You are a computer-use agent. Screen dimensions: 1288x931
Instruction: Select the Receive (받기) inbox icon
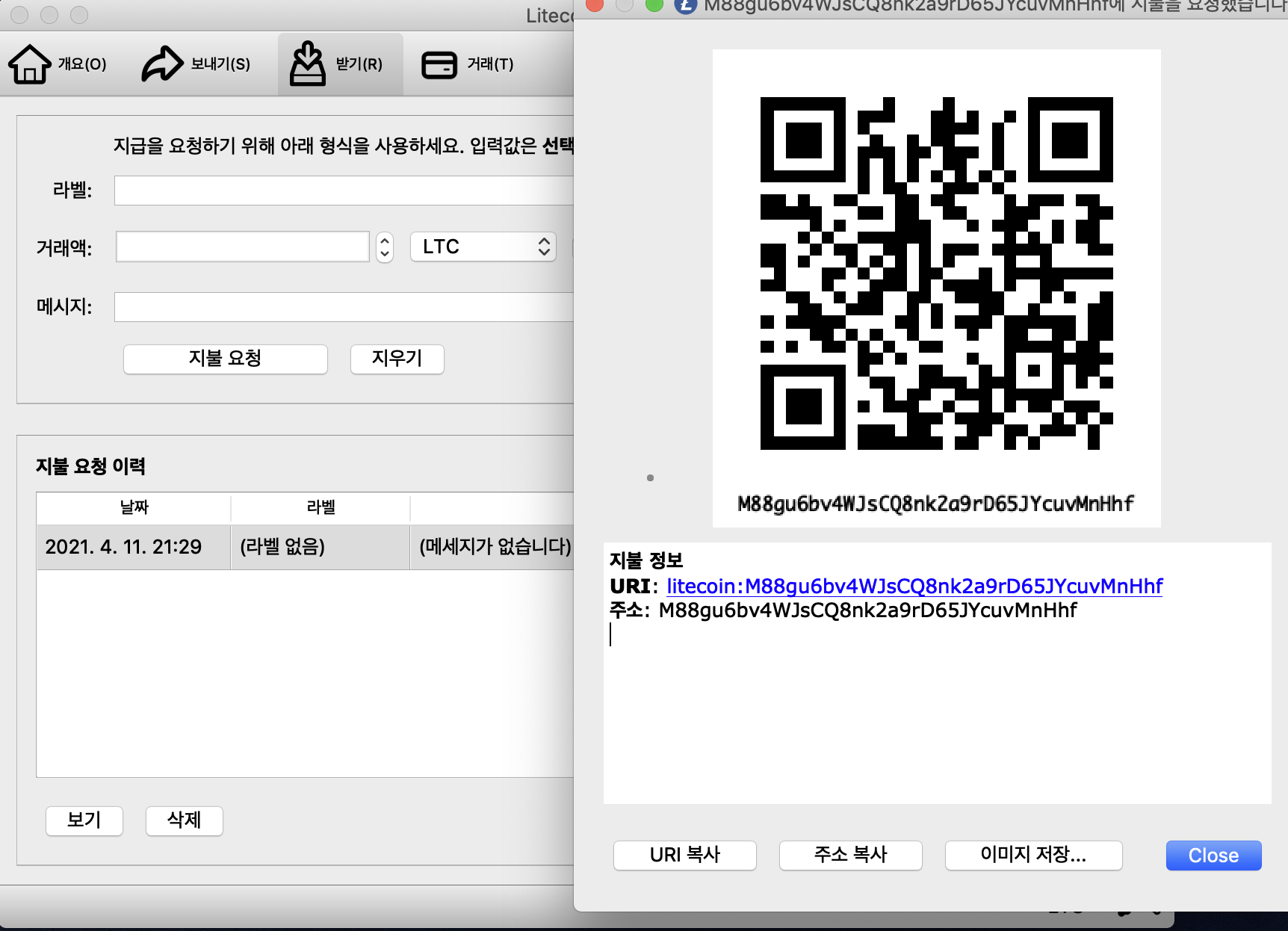coord(308,64)
